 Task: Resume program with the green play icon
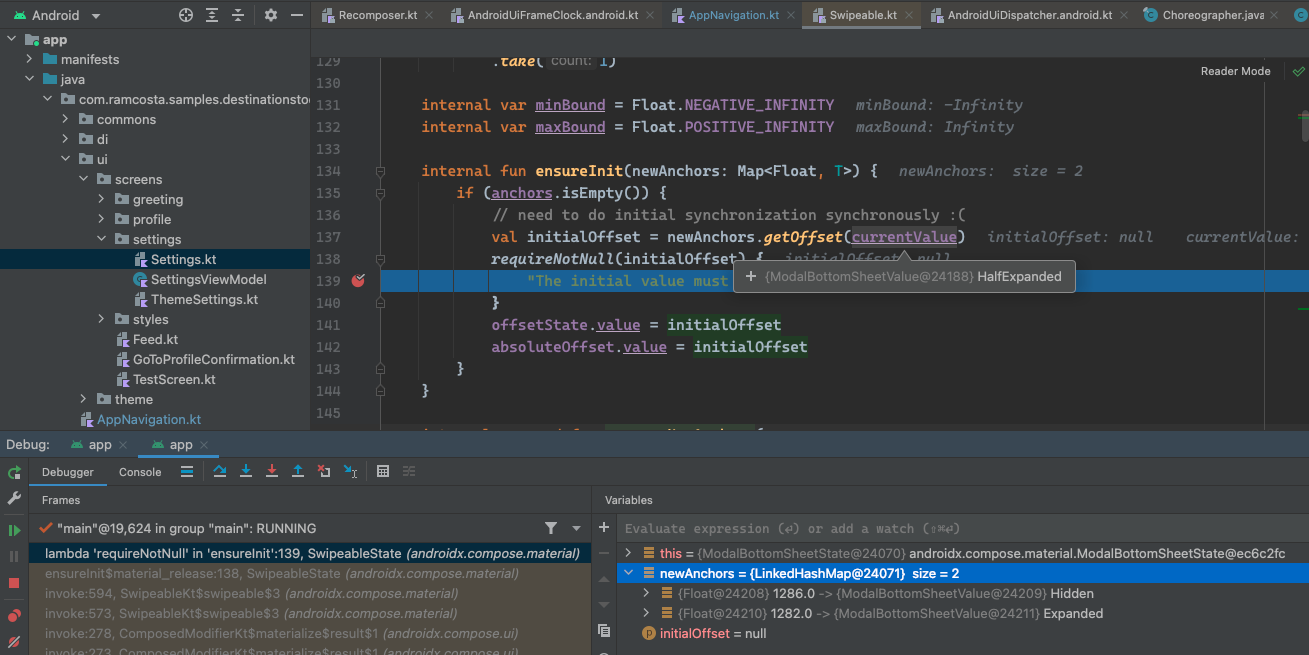coord(14,530)
